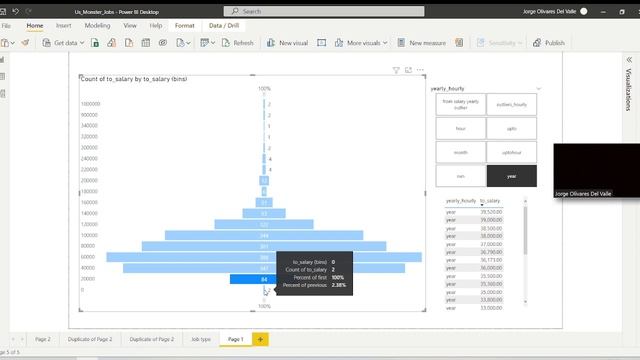This screenshot has height=360, width=640.
Task: Open the File menu
Action: point(6,26)
